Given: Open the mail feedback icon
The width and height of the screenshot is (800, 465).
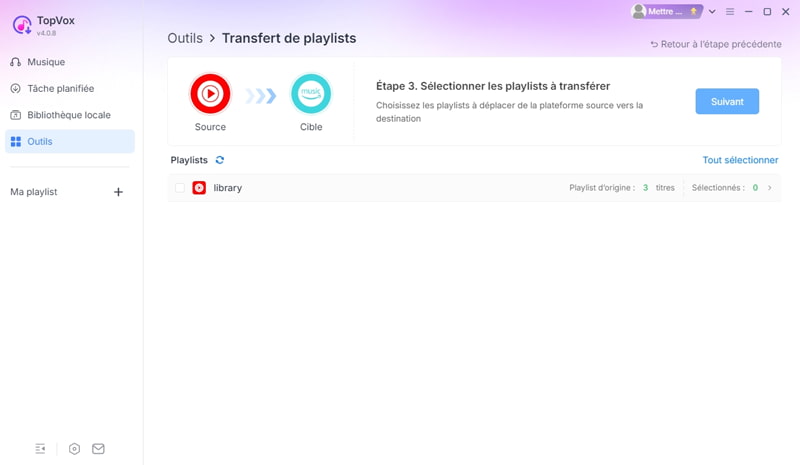Looking at the screenshot, I should tap(98, 449).
